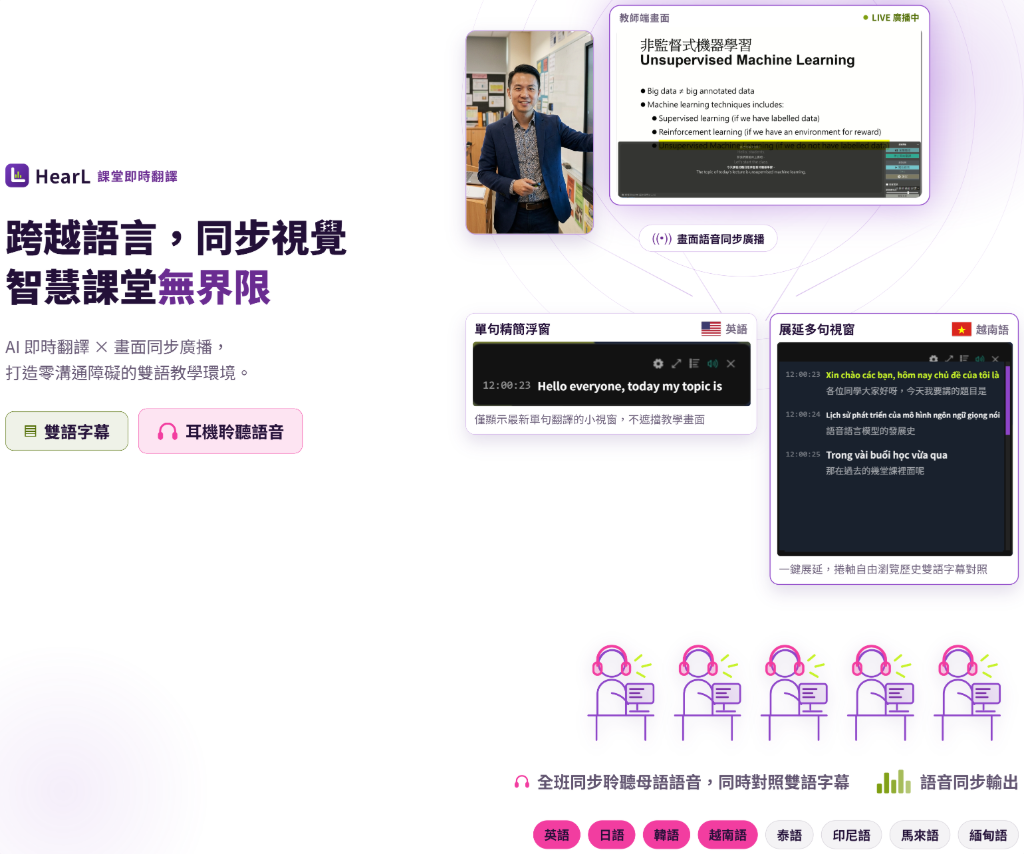1024x854 pixels.
Task: Close the single-sentence floating window
Action: [x=731, y=364]
